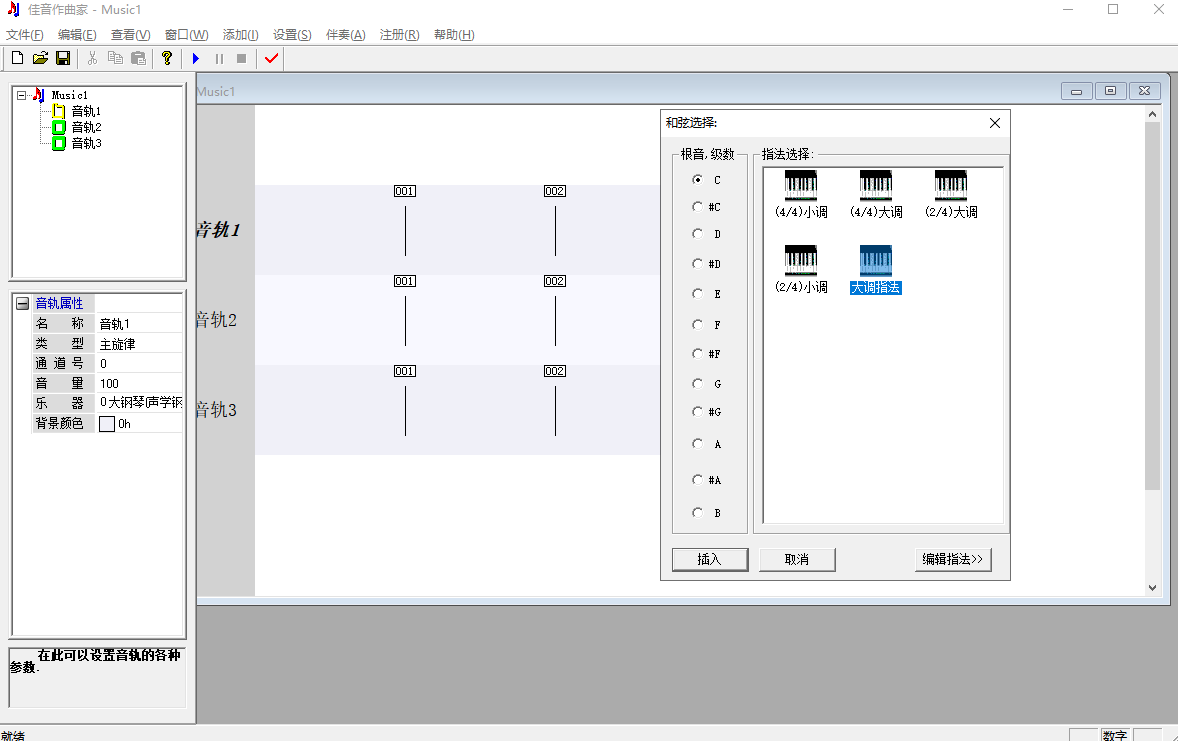Screen dimensions: 1178x741
Task: Select root note A radio button
Action: pos(698,444)
